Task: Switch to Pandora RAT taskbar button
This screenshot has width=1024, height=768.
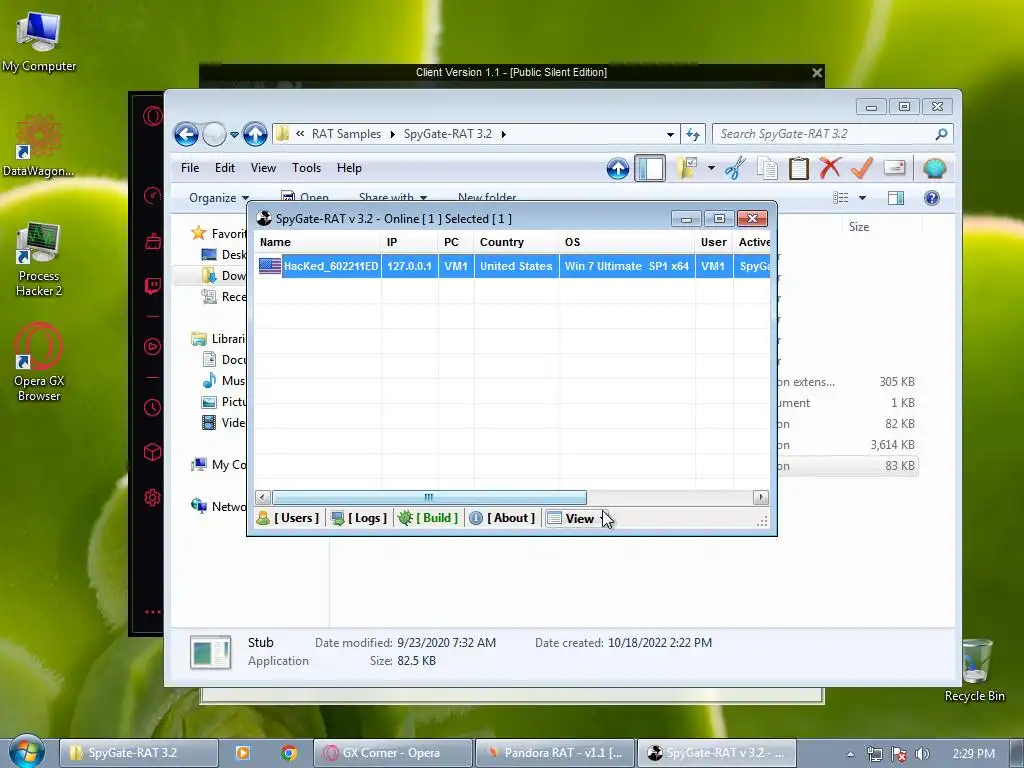Action: tap(554, 753)
